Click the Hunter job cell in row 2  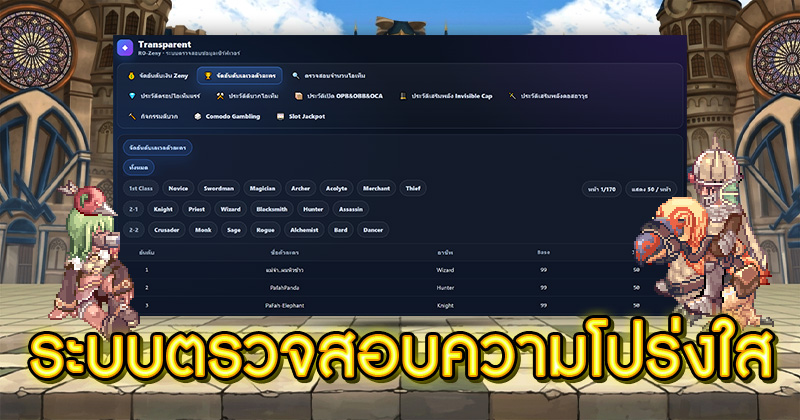coord(445,288)
